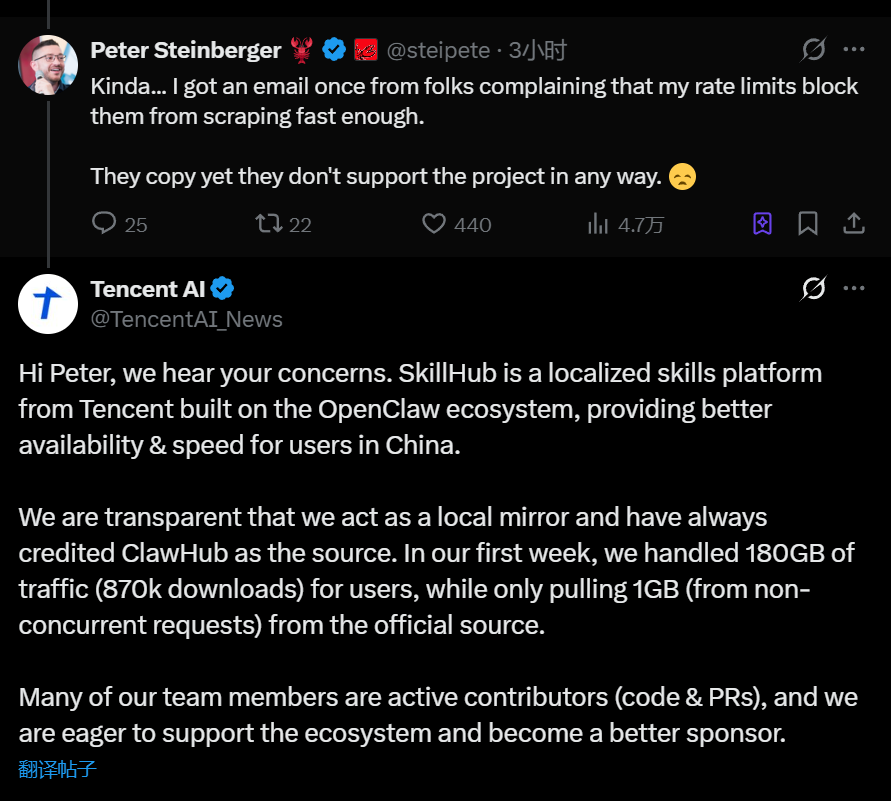The height and width of the screenshot is (801, 891).
Task: Click Peter Steinberger display name
Action: coord(186,50)
